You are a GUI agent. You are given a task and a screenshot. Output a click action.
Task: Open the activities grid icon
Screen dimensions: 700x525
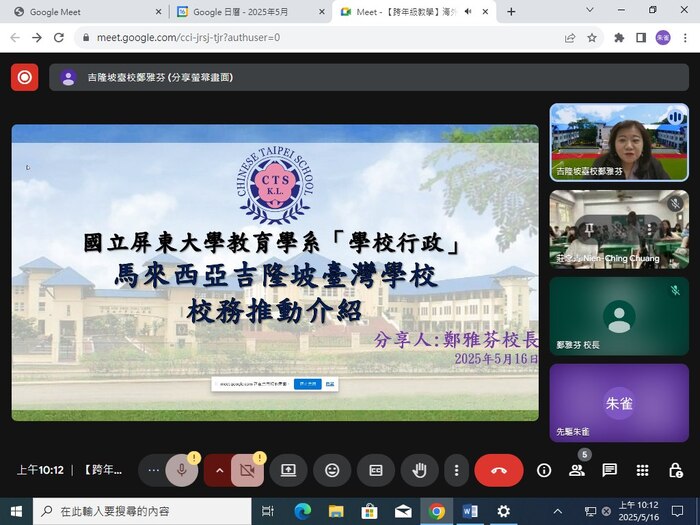pos(642,470)
